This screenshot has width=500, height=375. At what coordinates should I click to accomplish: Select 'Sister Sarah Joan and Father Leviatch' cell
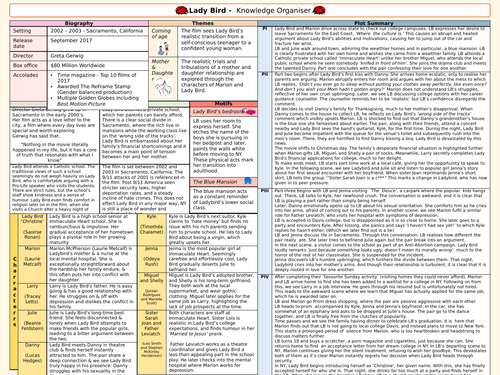(x=152, y=342)
